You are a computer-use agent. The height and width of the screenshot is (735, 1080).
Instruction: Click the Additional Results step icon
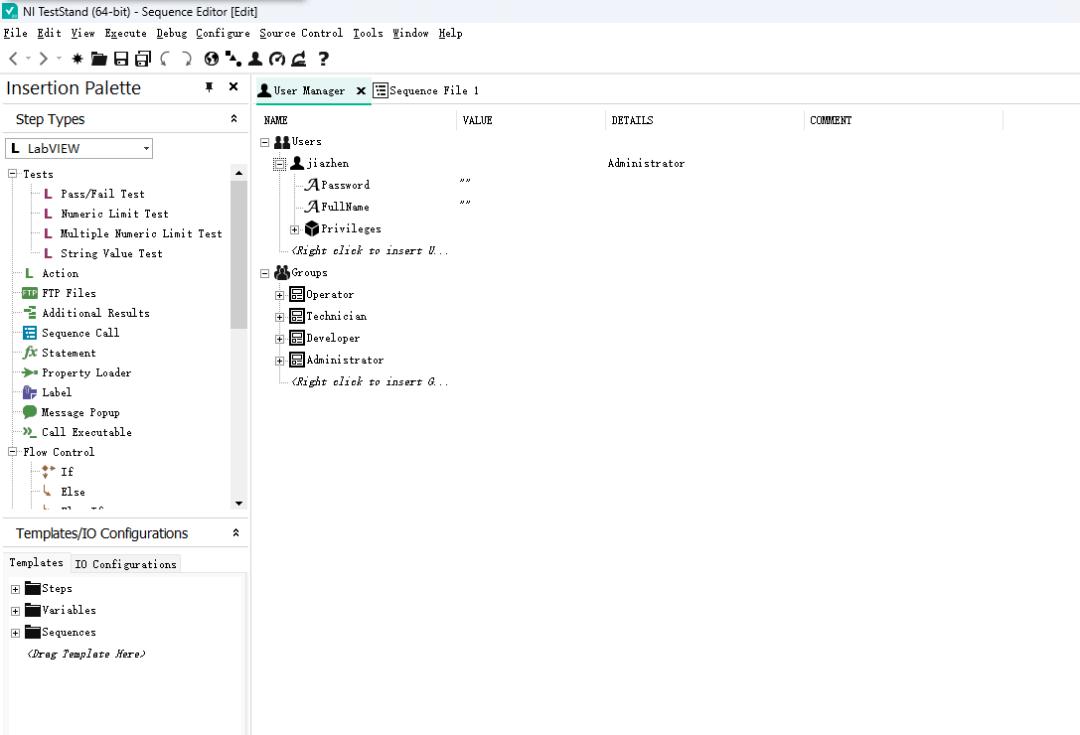30,313
